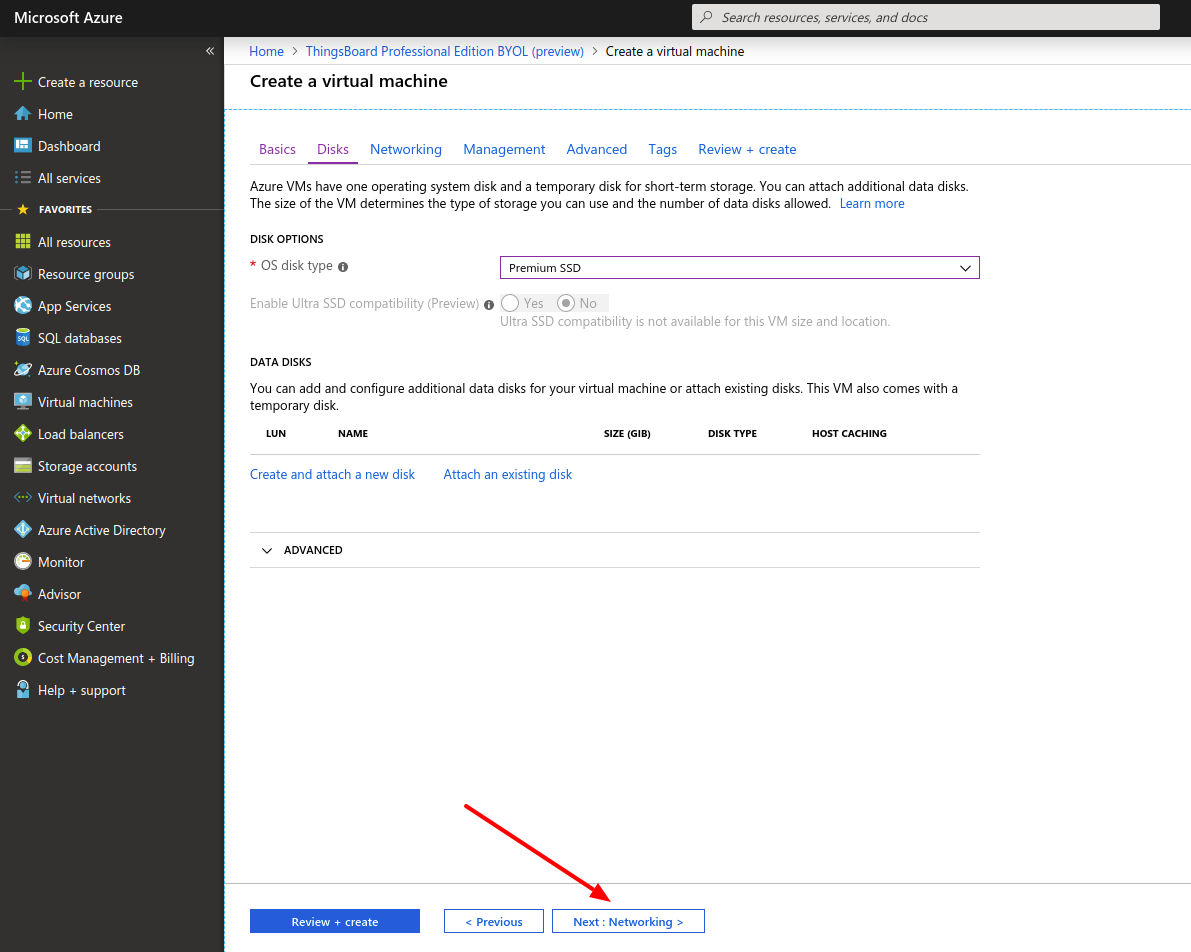Click the Dashboard icon in sidebar

pos(23,146)
